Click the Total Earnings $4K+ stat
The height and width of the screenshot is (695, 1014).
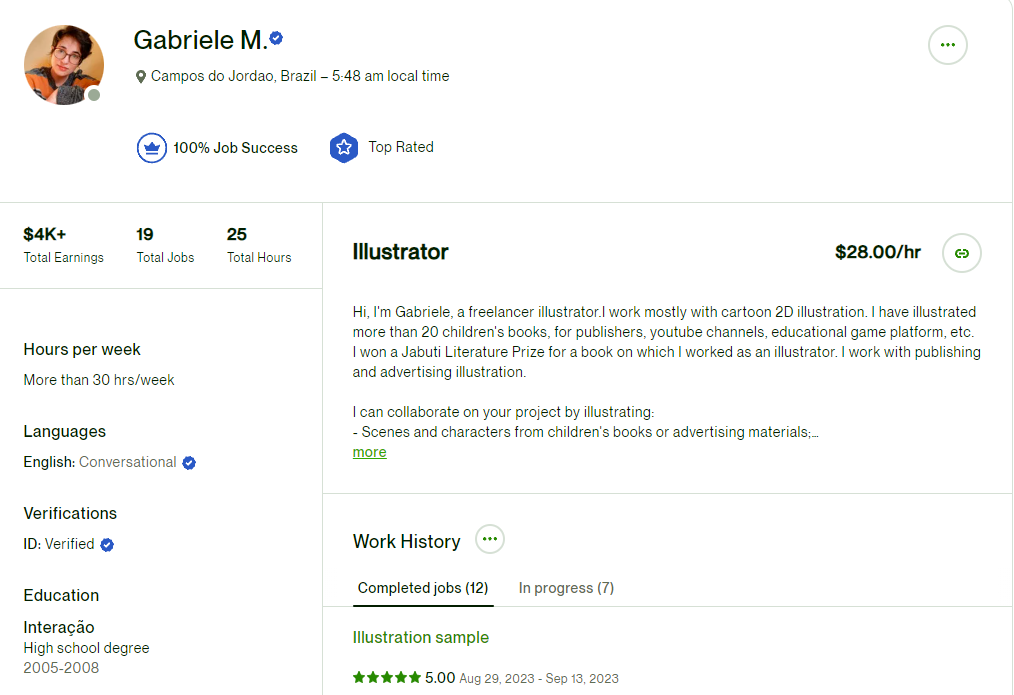click(x=63, y=245)
